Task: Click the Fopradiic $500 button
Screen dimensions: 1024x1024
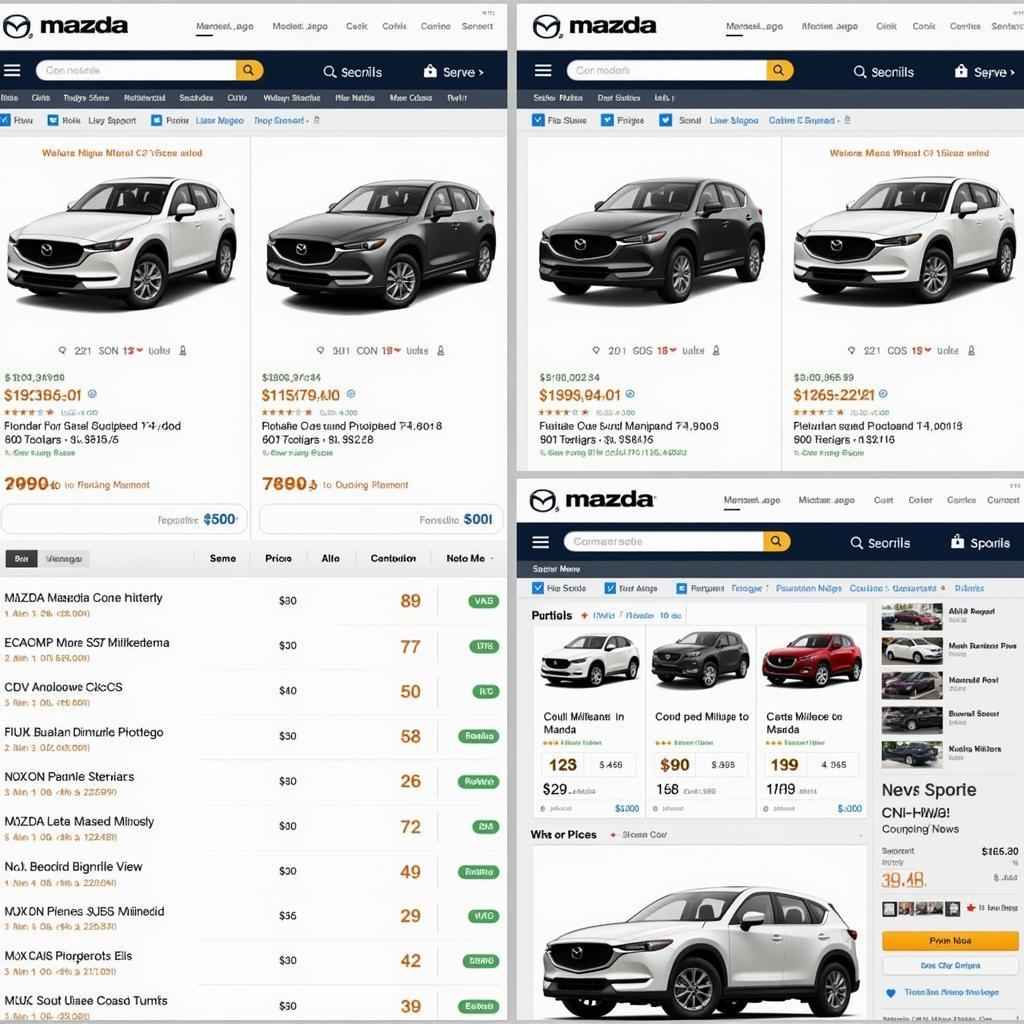Action: [x=124, y=520]
